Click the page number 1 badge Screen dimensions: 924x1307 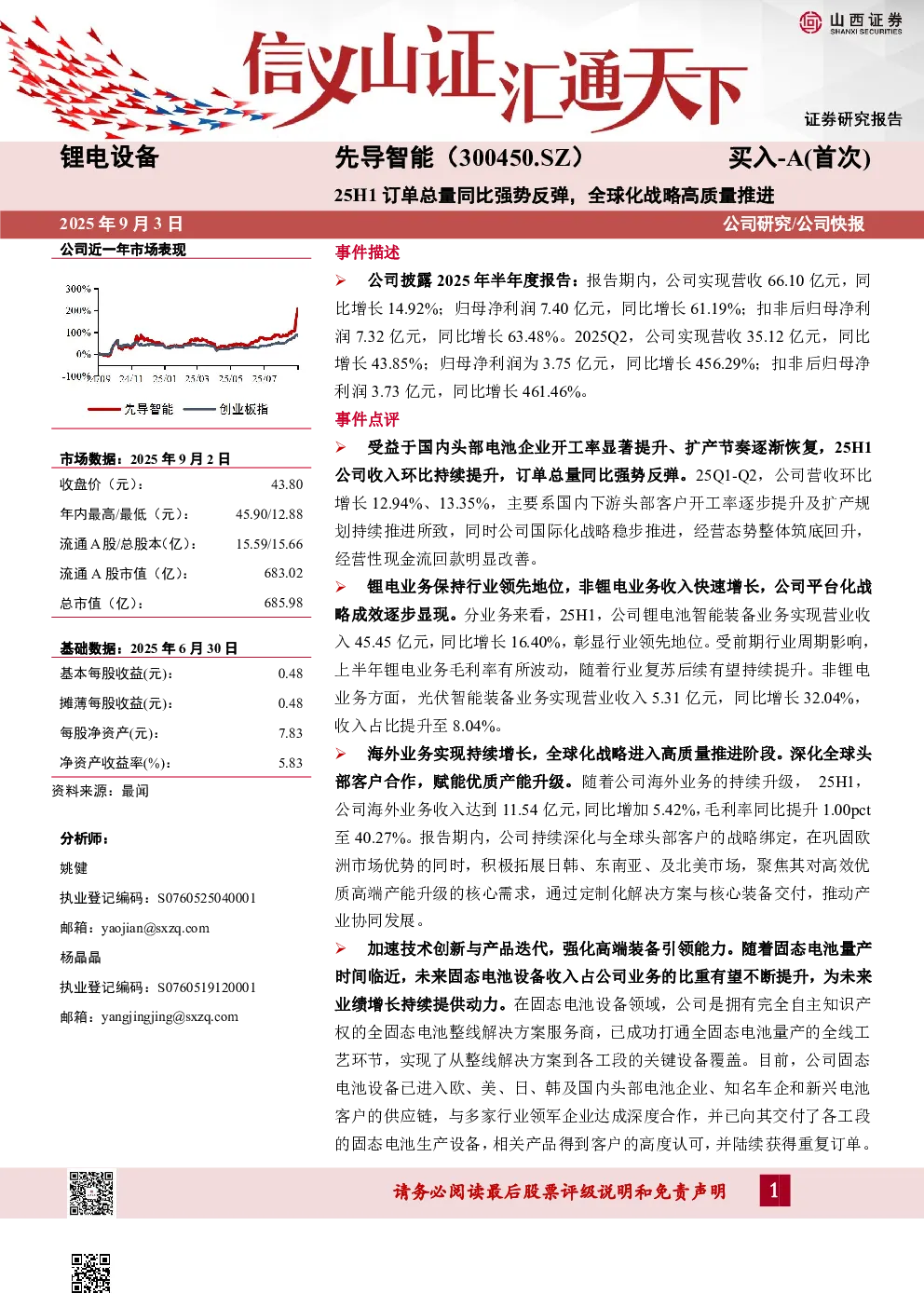(774, 1190)
